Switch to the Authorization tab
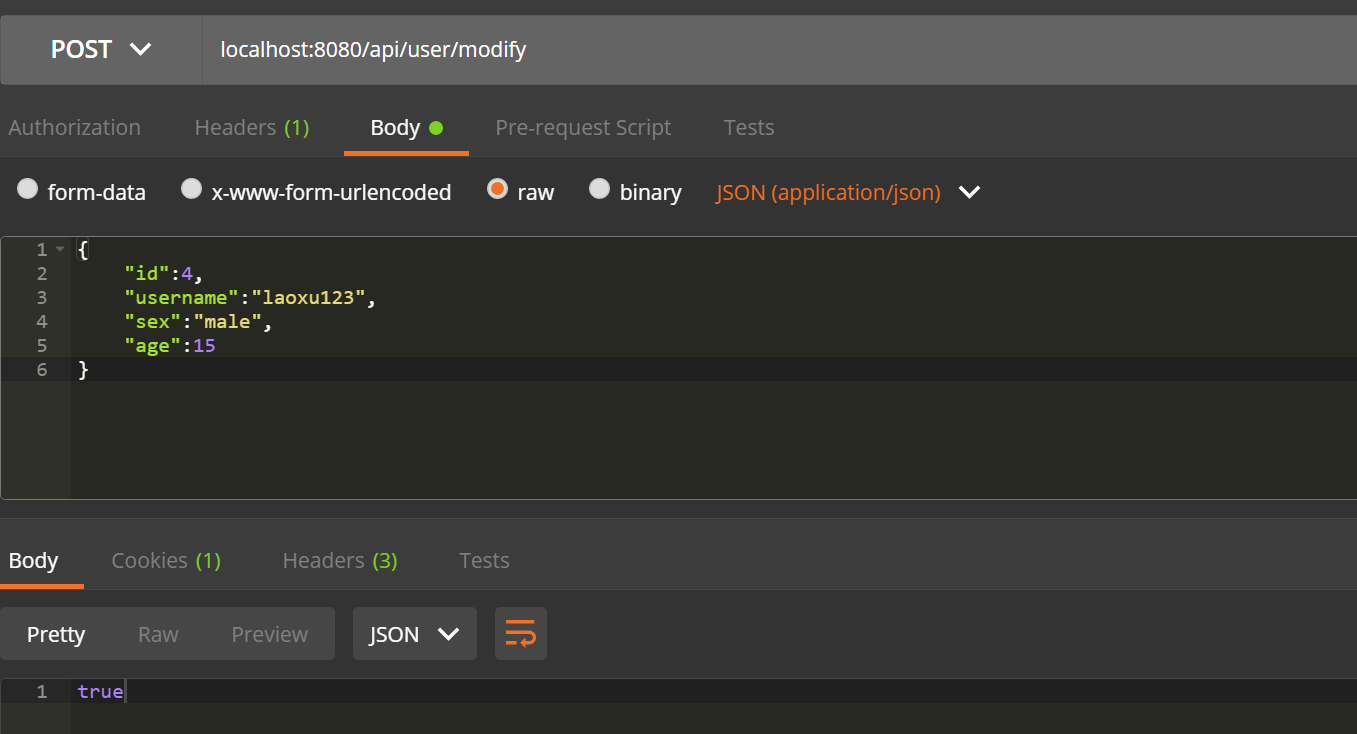 pos(74,128)
